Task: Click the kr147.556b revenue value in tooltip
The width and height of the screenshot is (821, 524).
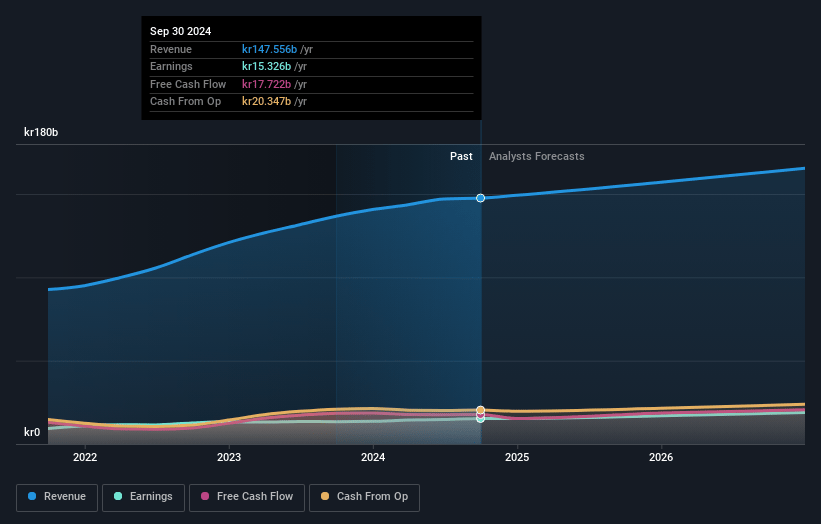Action: [269, 49]
